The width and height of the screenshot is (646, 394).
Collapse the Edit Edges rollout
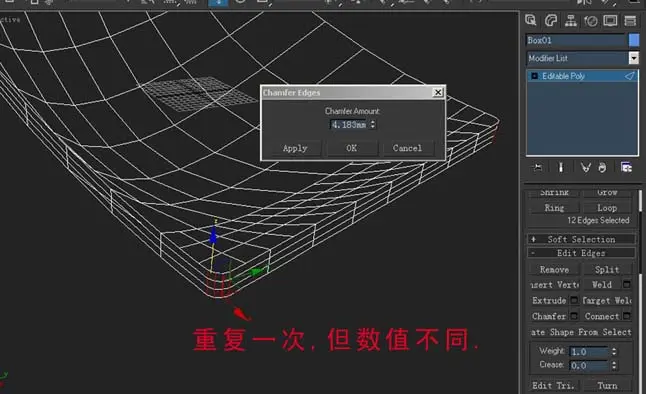click(581, 253)
